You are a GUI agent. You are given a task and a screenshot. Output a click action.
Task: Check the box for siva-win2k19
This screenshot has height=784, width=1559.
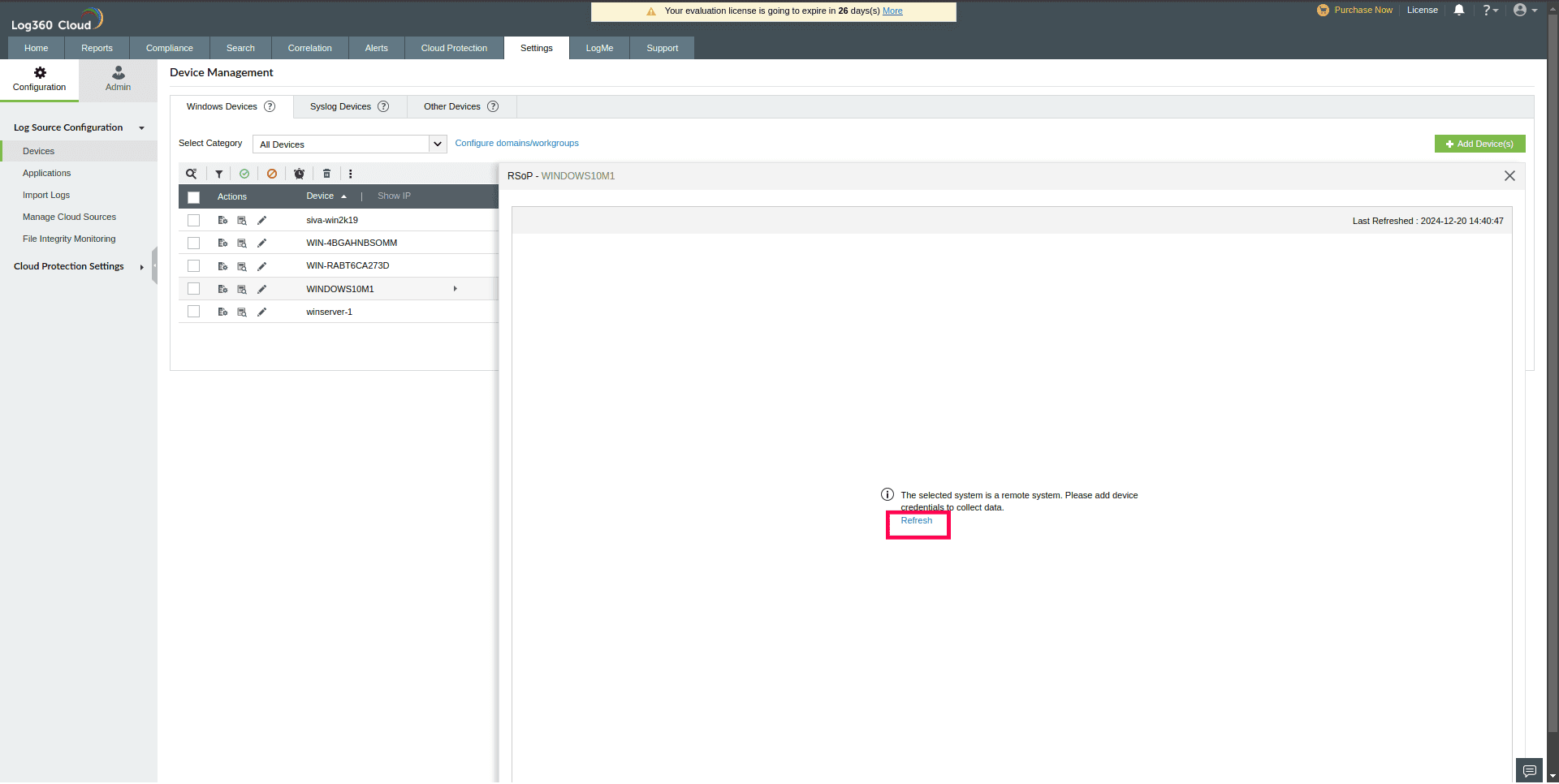pos(193,220)
